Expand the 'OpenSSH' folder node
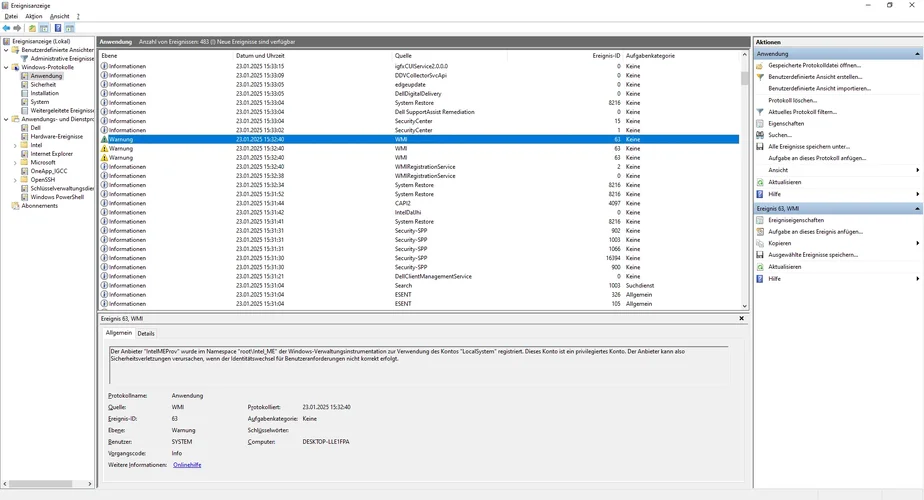The height and width of the screenshot is (500, 924). click(15, 180)
